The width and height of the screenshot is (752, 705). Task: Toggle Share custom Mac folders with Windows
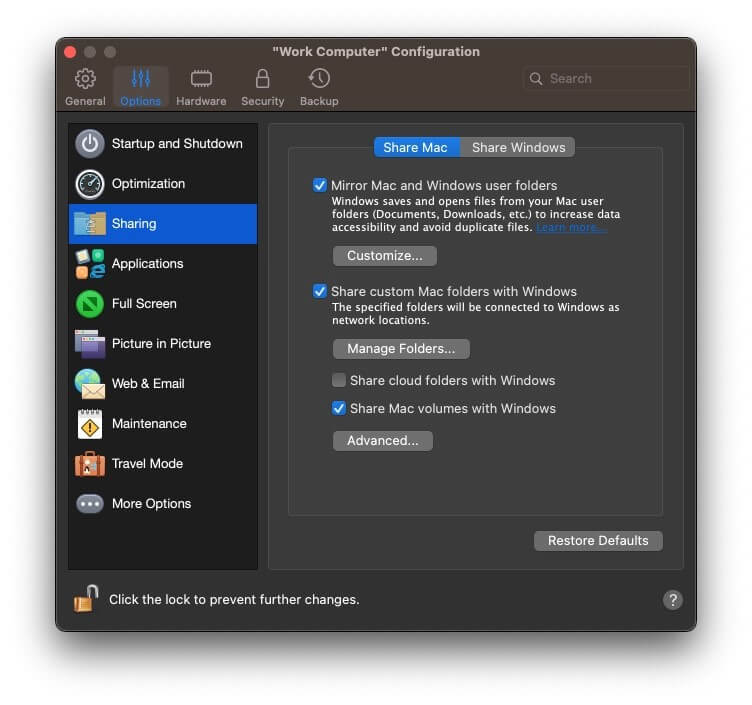point(319,291)
